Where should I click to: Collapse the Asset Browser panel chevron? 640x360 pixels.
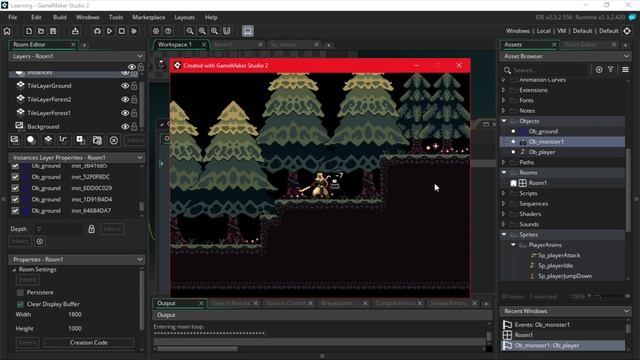pos(627,56)
